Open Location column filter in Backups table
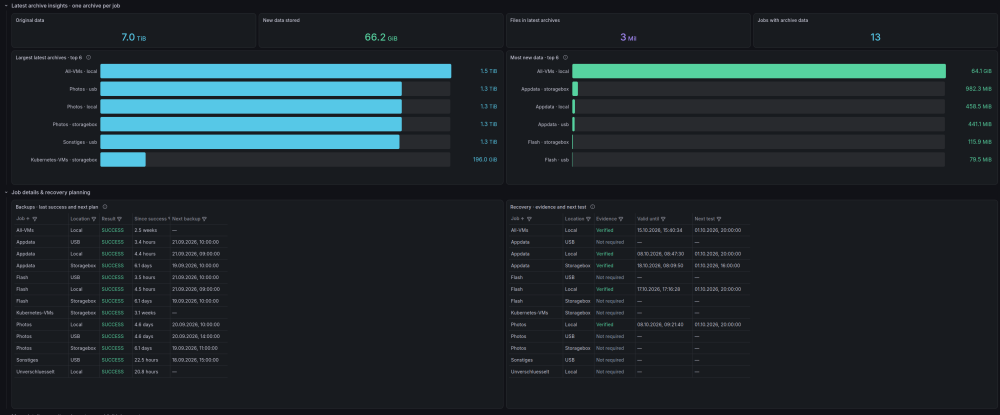 coord(94,219)
